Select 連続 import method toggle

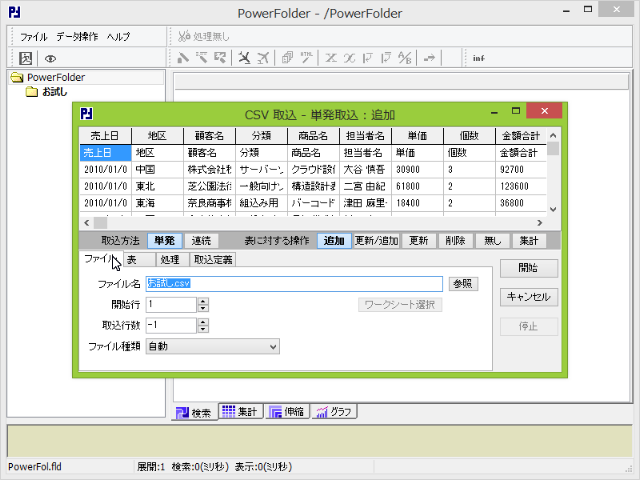[x=201, y=240]
